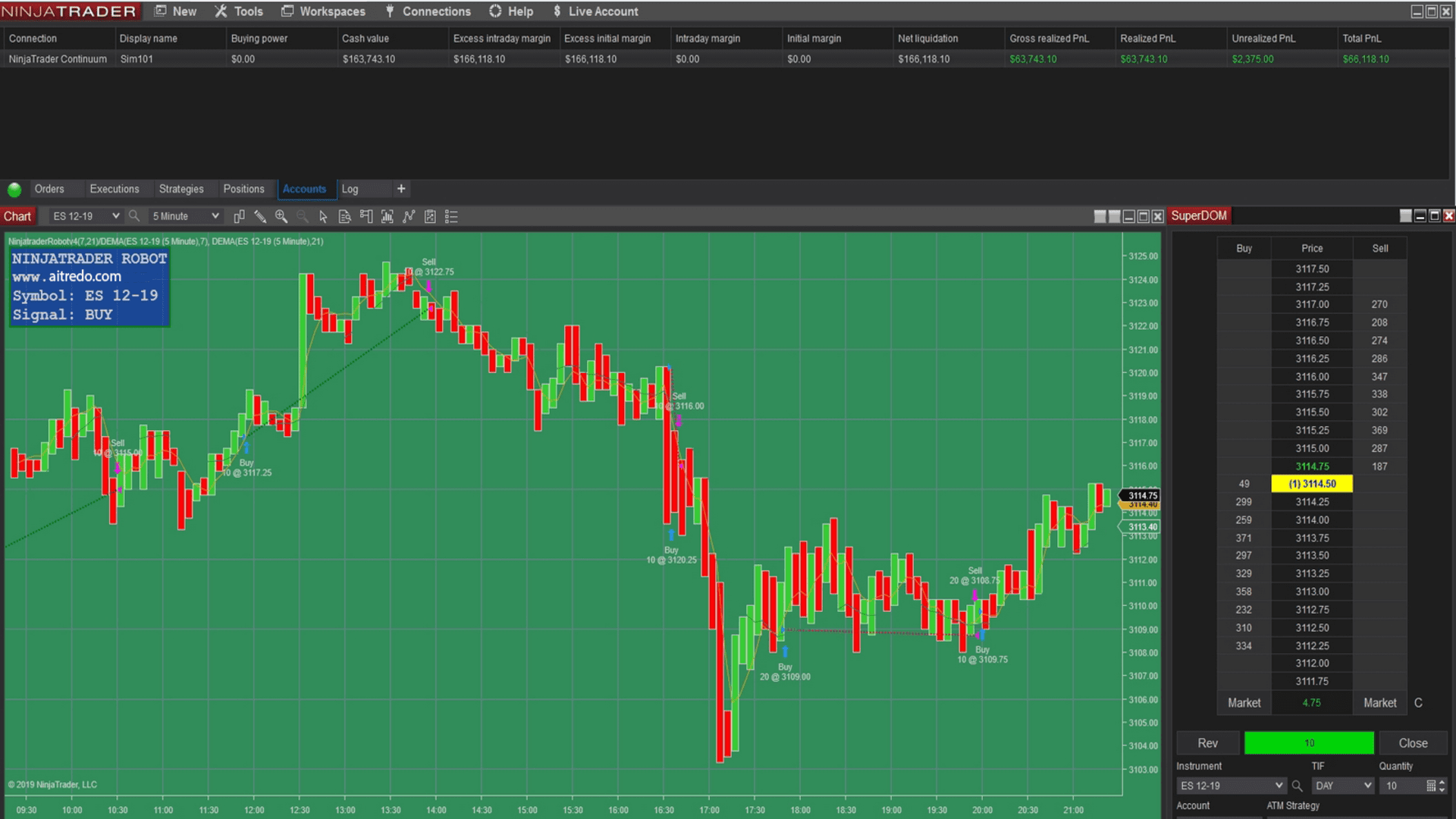Select the Positions tab

tap(244, 189)
